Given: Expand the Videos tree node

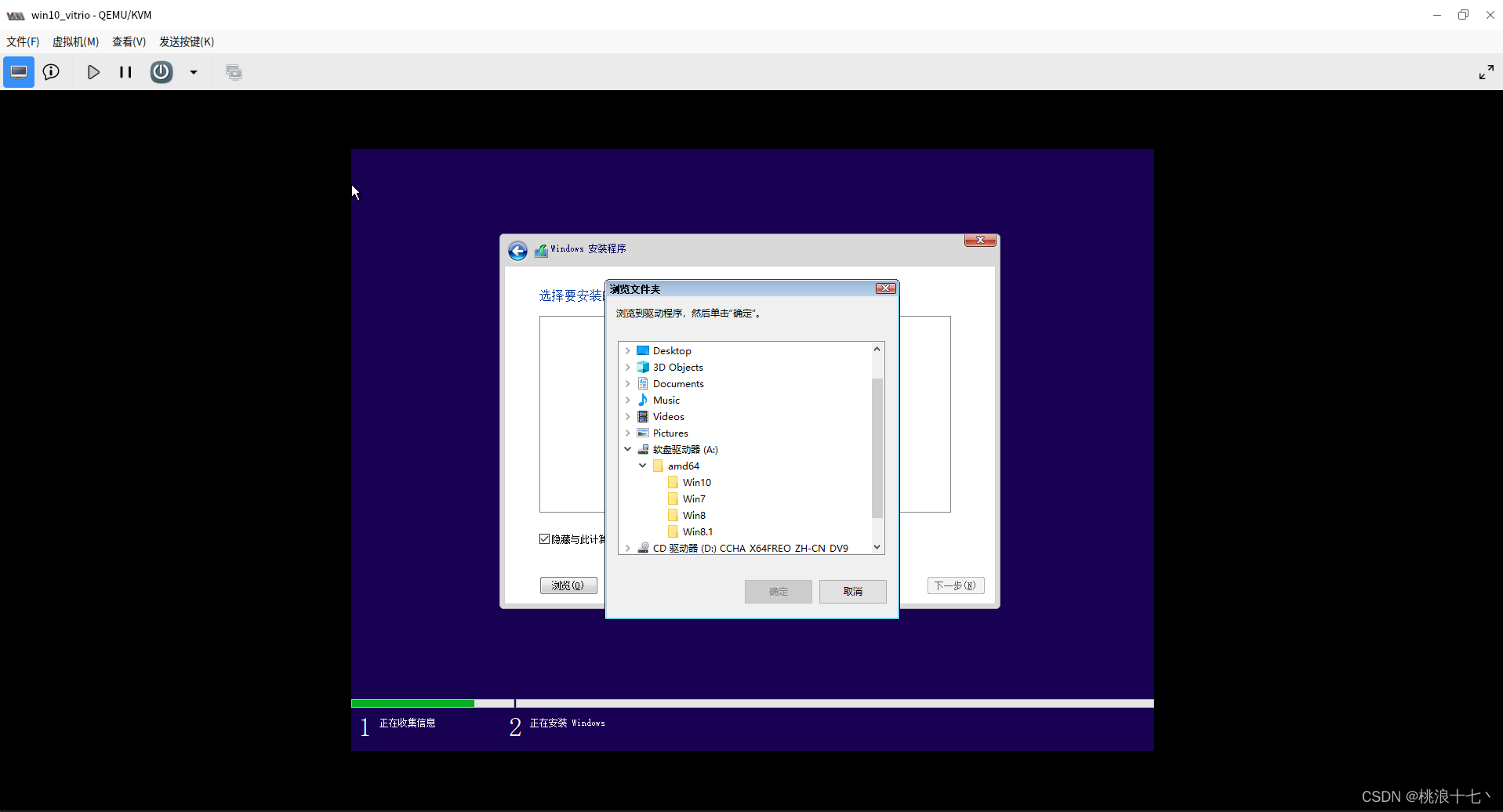Looking at the screenshot, I should [x=628, y=416].
